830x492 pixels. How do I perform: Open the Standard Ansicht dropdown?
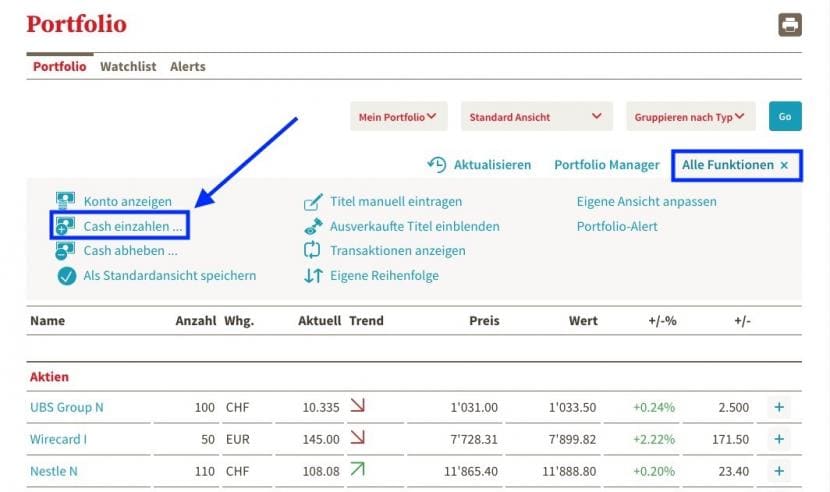(537, 117)
